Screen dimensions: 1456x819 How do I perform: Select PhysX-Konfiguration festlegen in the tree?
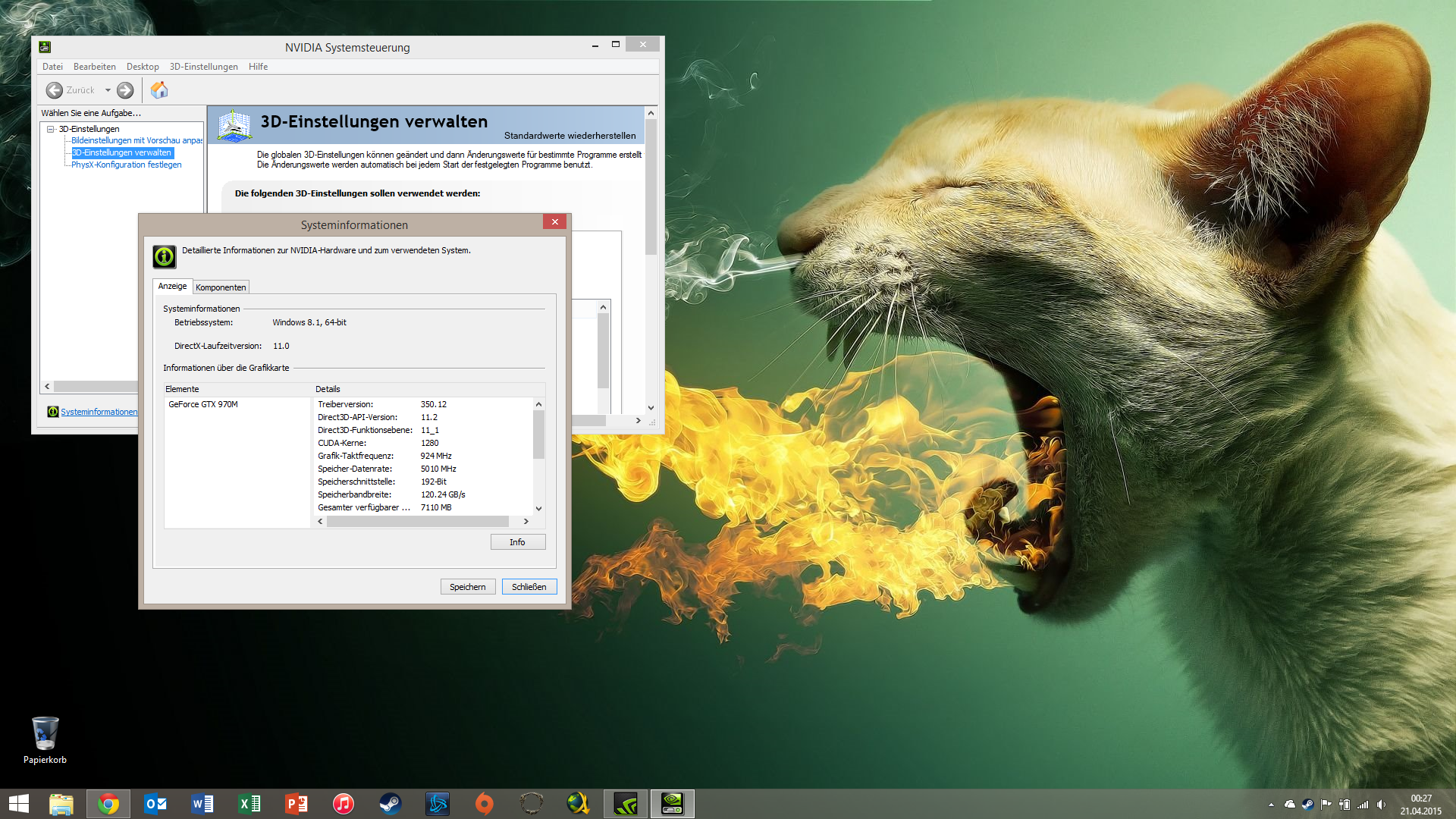[x=126, y=165]
